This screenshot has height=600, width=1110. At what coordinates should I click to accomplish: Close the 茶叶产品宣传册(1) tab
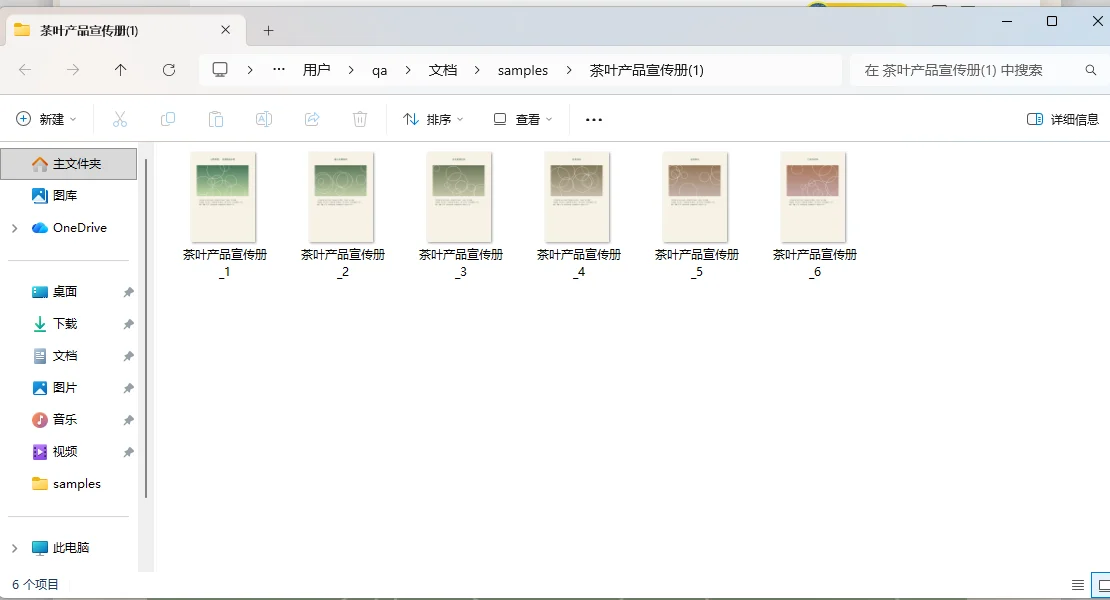(225, 30)
